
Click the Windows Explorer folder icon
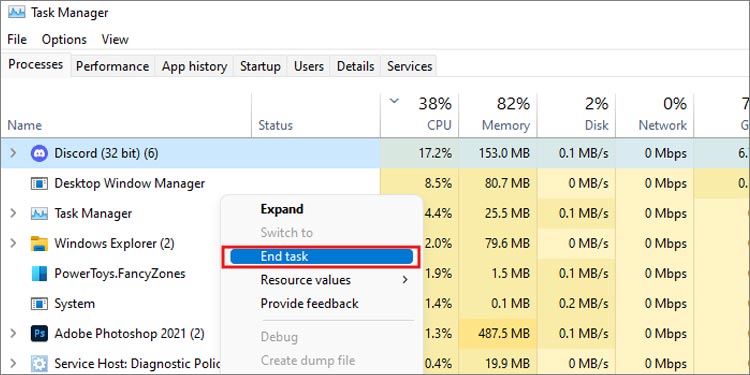(x=39, y=243)
